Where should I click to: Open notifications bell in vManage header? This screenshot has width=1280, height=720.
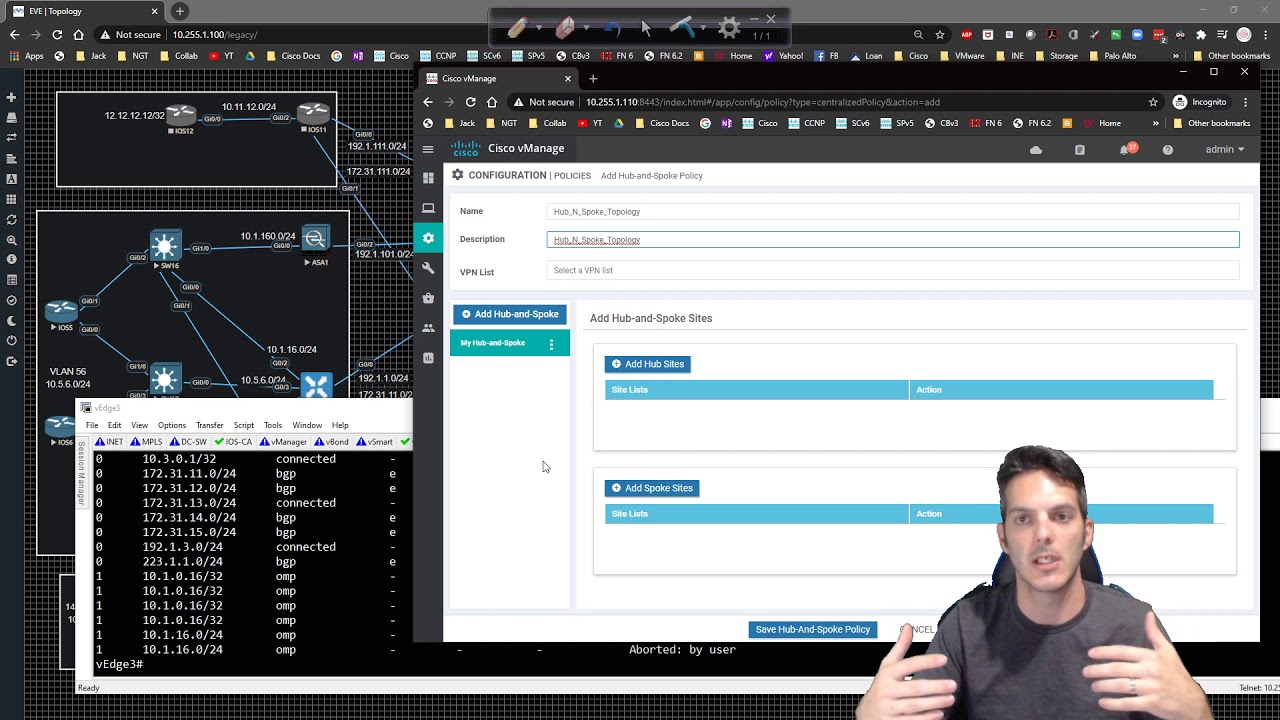(x=1127, y=149)
